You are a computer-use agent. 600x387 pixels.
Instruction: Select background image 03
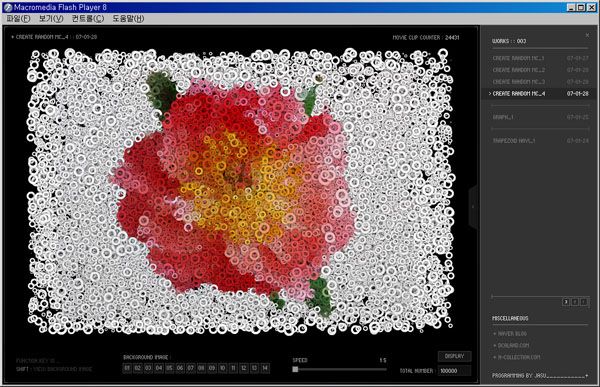148,368
